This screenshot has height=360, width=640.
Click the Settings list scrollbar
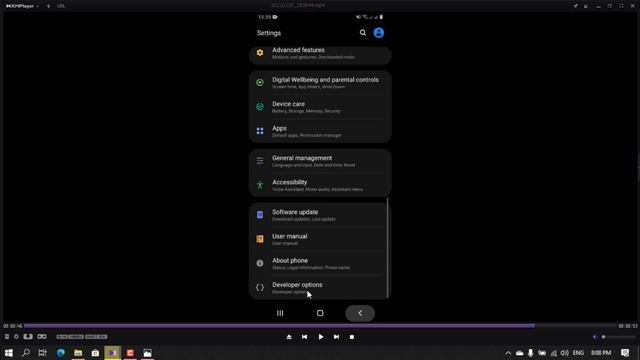(x=388, y=247)
